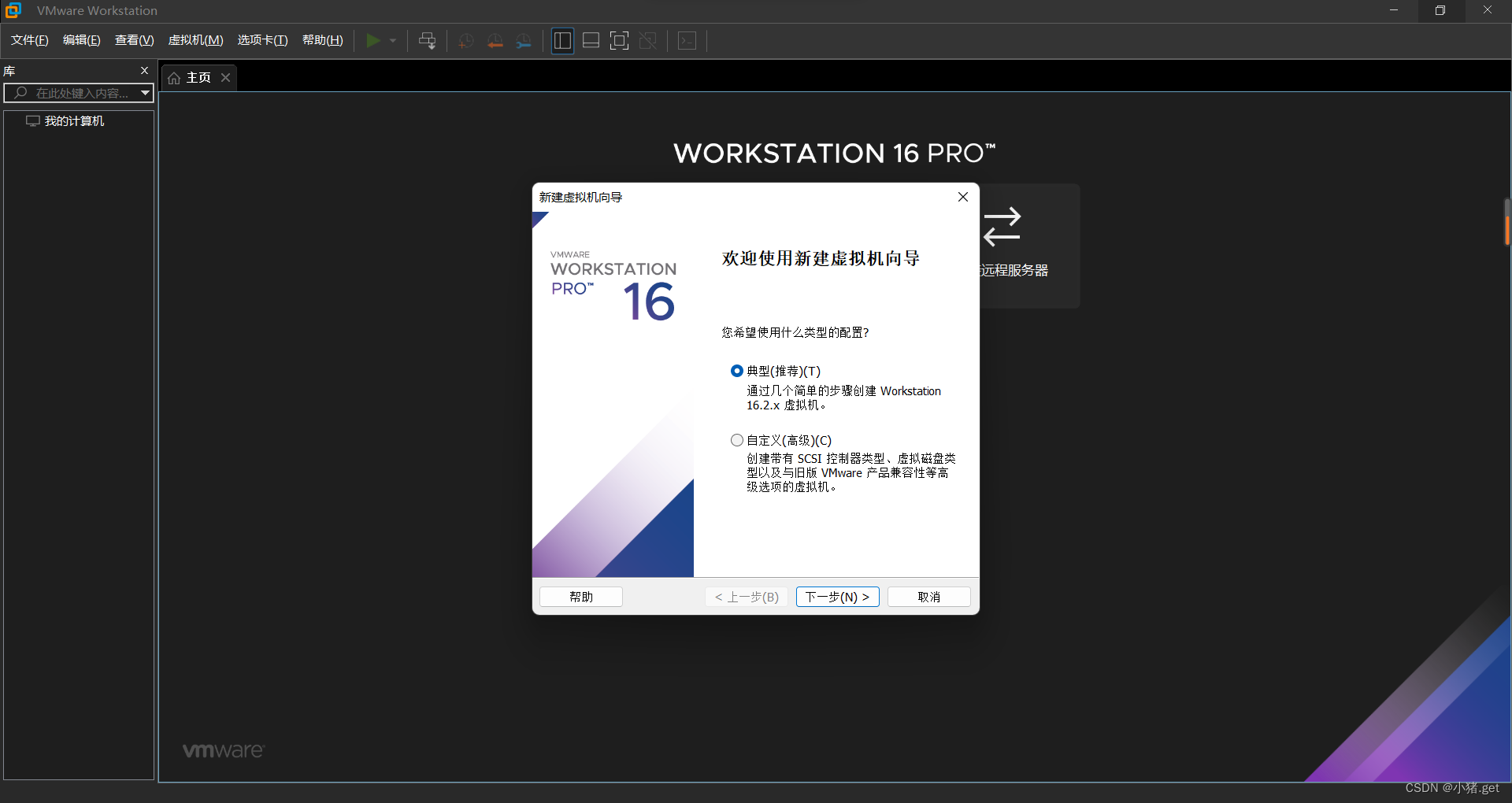The width and height of the screenshot is (1512, 803).
Task: Click the 取消 button in wizard
Action: [929, 597]
